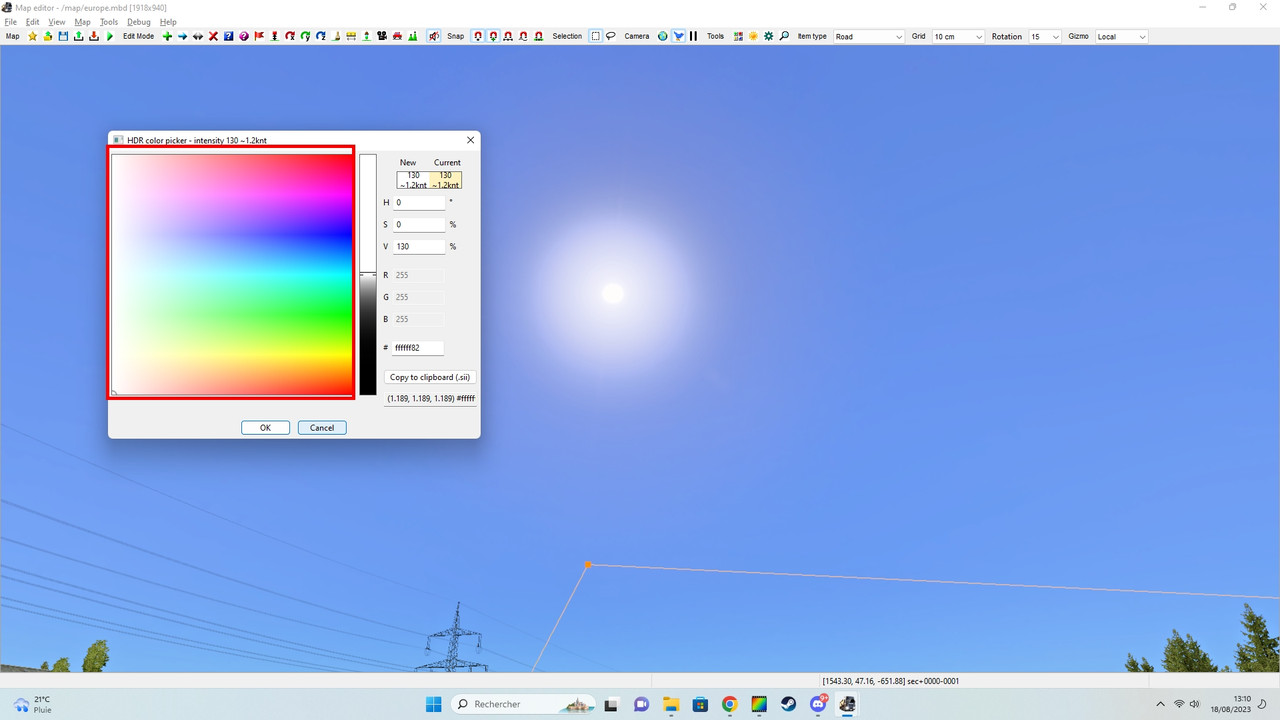This screenshot has width=1280, height=720.
Task: Click the S saturation input field
Action: 418,224
